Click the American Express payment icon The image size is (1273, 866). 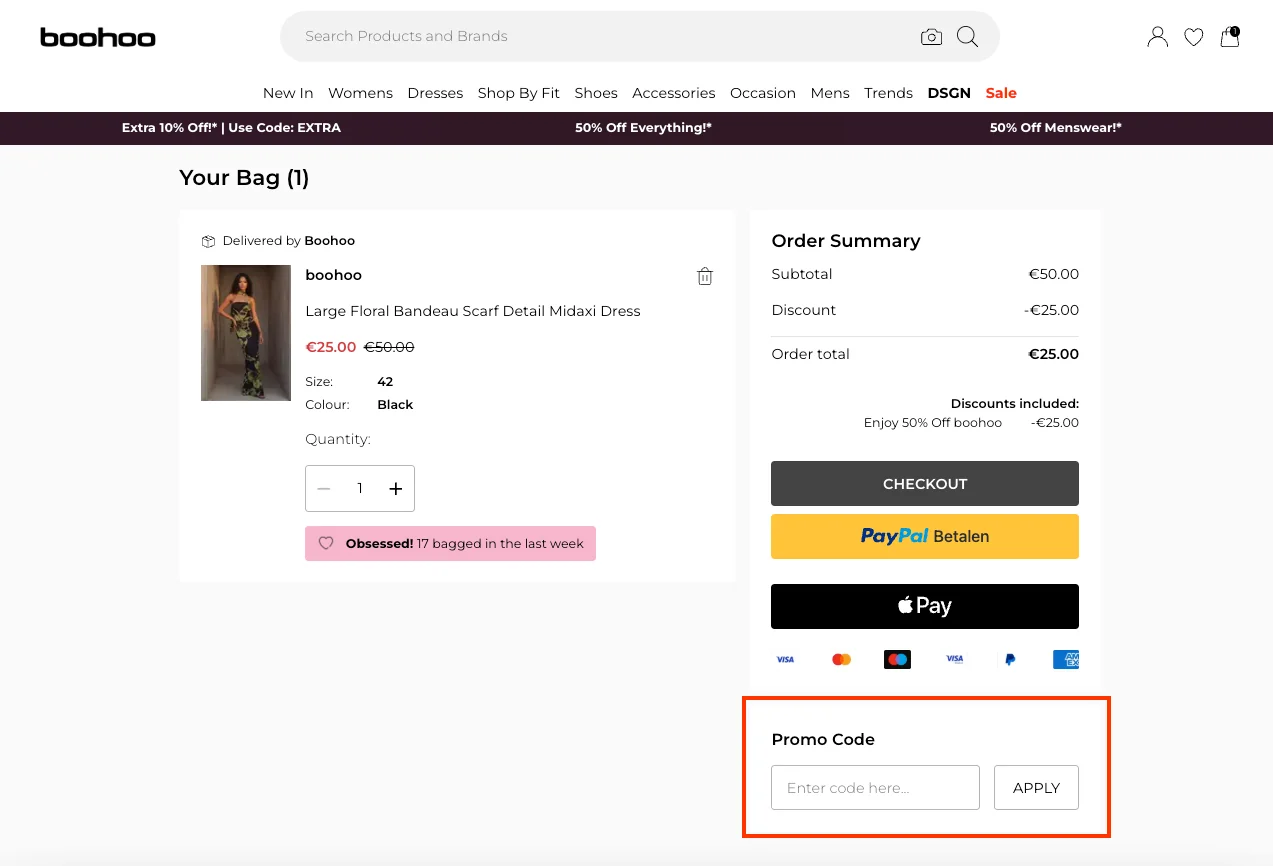coord(1065,659)
